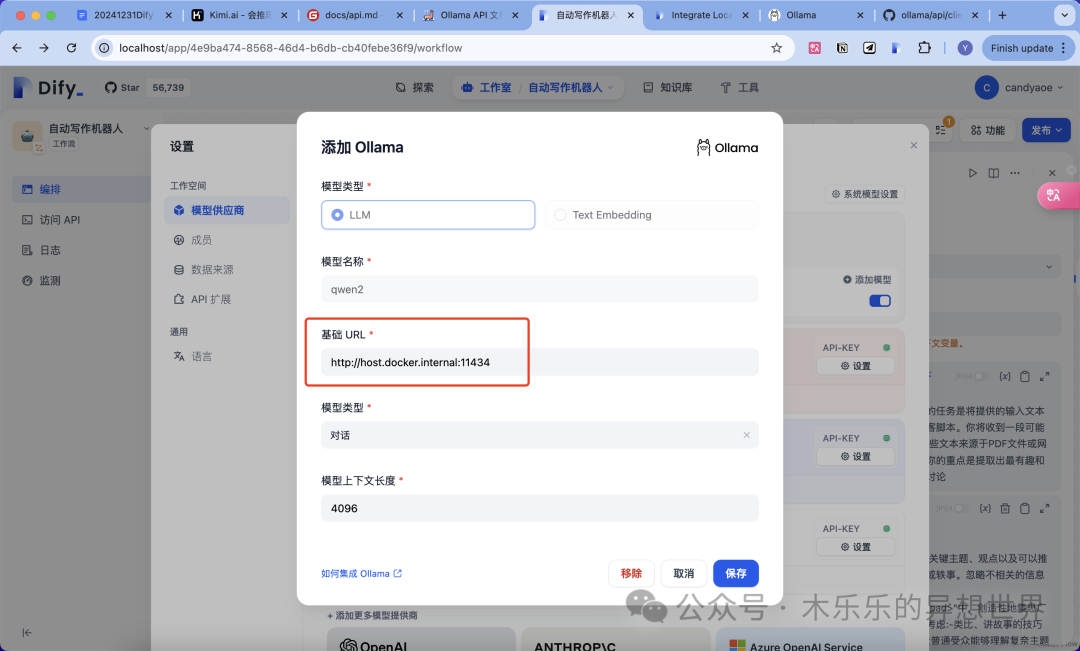The image size is (1080, 651).
Task: Open the 工具 nav tab
Action: pos(740,87)
